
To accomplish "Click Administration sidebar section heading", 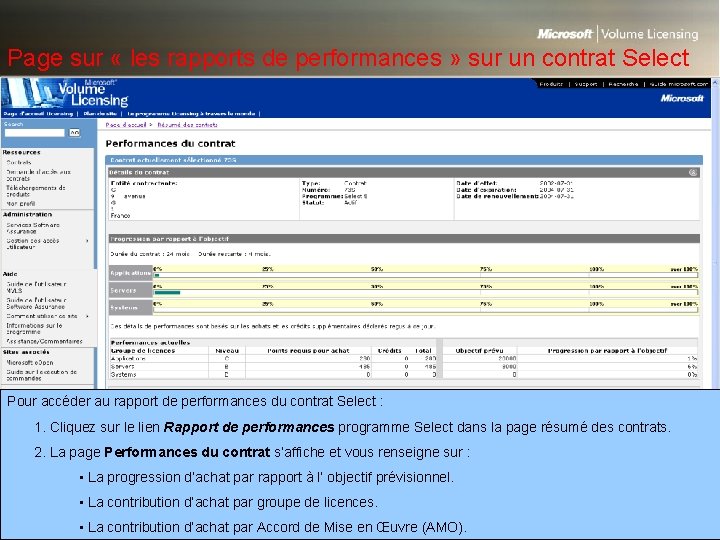I will [x=28, y=214].
